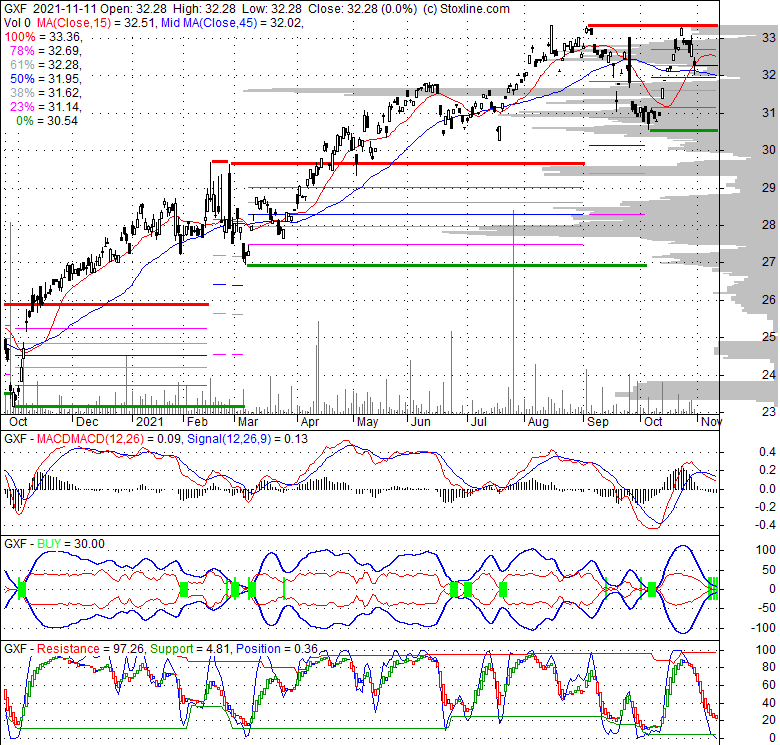Click MACD axis label '-0.4'
This screenshot has width=780, height=745.
(x=765, y=525)
